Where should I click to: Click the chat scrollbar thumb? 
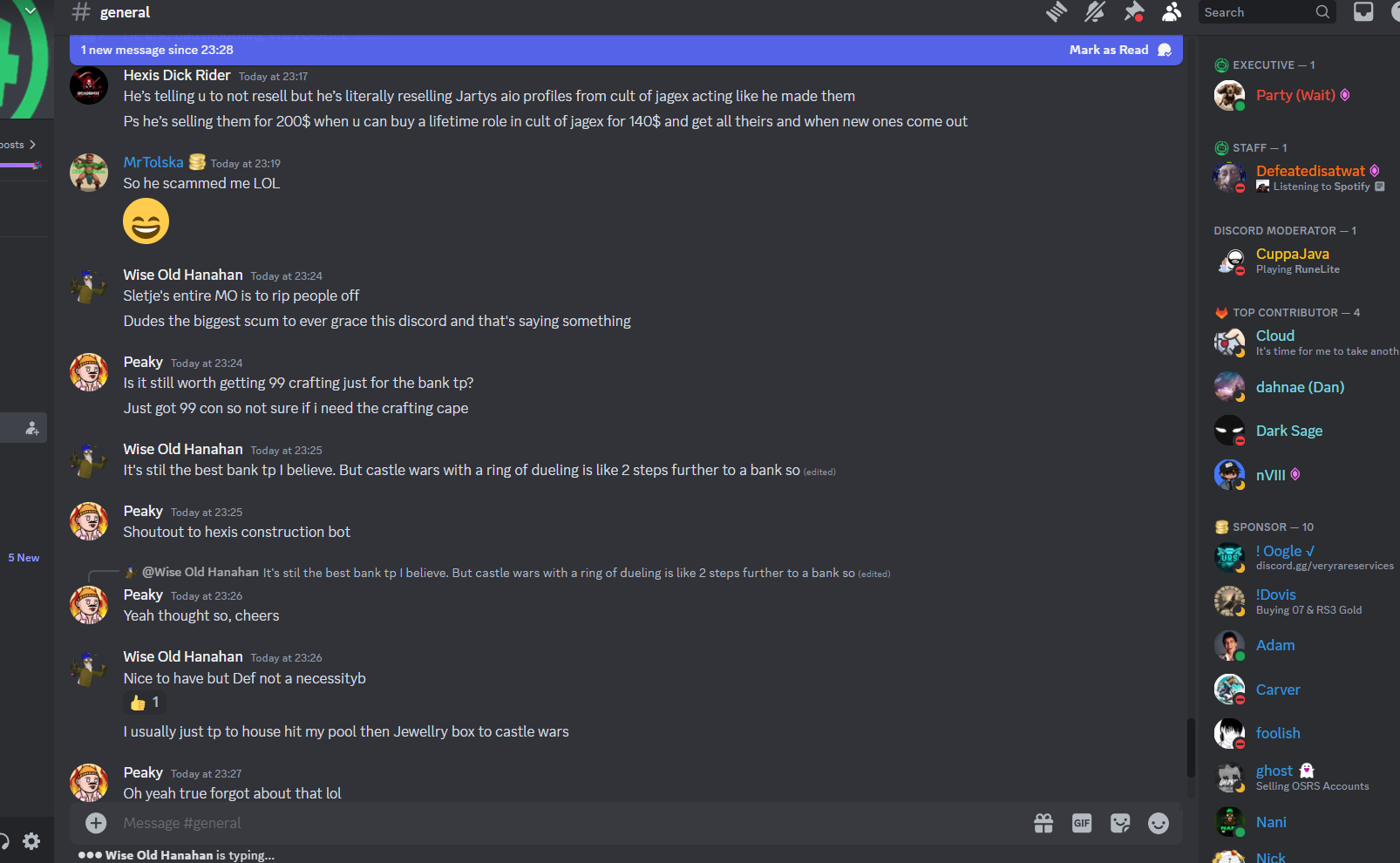(x=1190, y=747)
